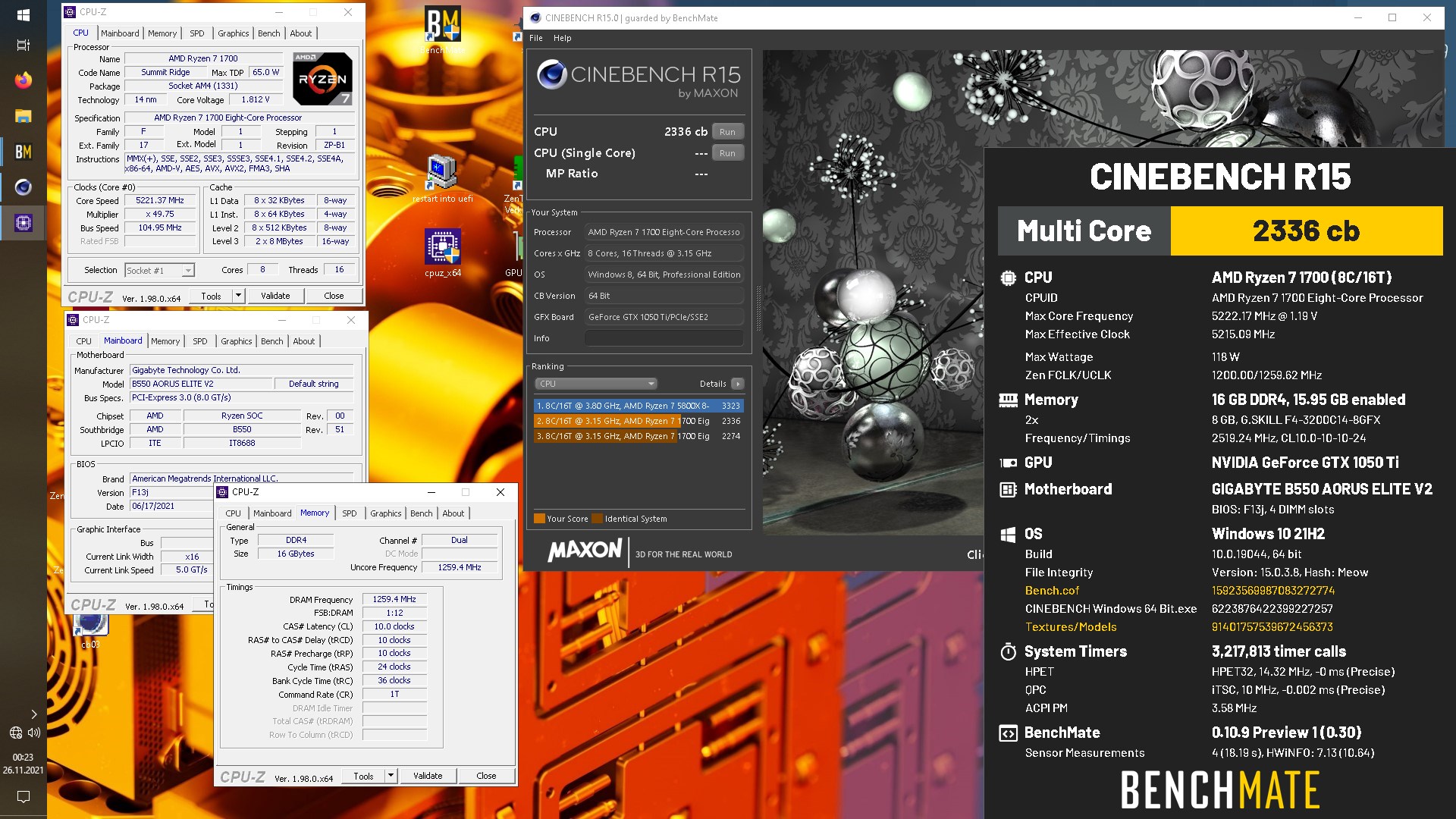Expand hidden tray icons chevron

(33, 714)
